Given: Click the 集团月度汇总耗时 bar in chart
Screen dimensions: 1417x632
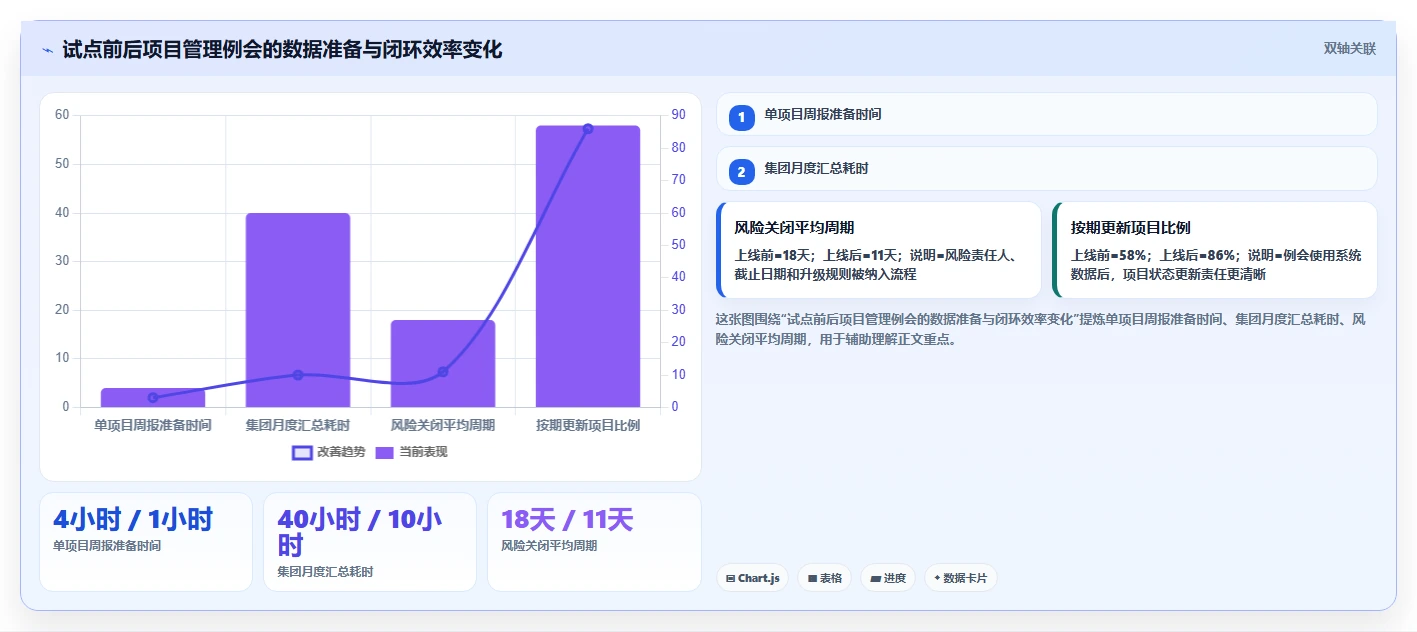Looking at the screenshot, I should tap(298, 310).
